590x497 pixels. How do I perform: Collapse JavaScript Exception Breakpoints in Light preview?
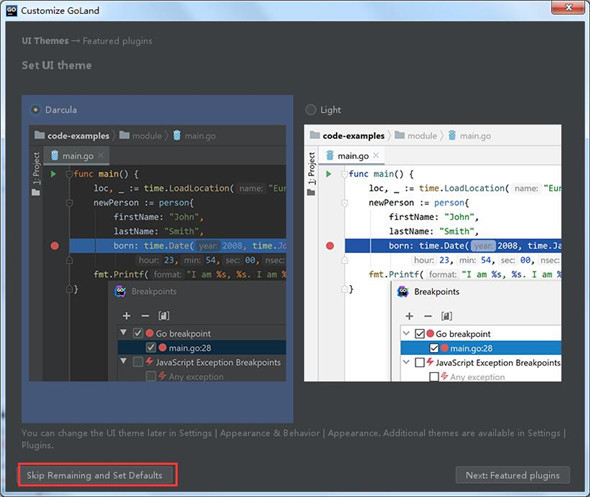coord(406,362)
